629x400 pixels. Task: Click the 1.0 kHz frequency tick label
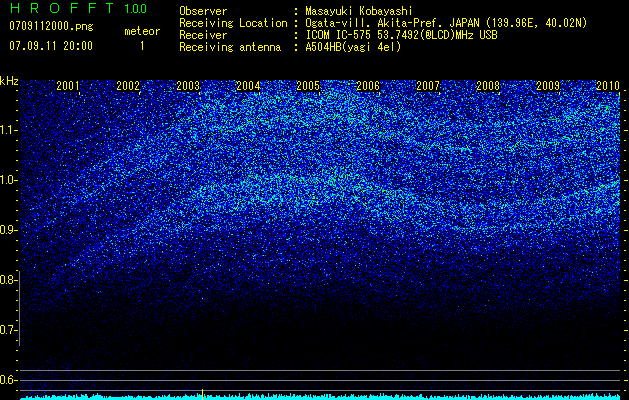pos(8,180)
